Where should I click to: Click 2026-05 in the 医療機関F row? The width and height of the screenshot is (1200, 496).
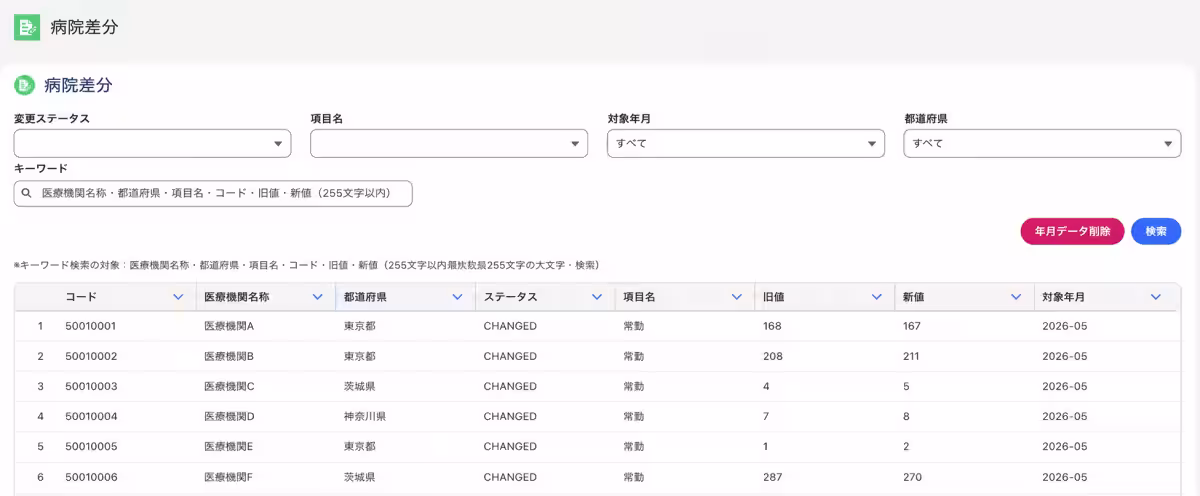click(x=1064, y=477)
